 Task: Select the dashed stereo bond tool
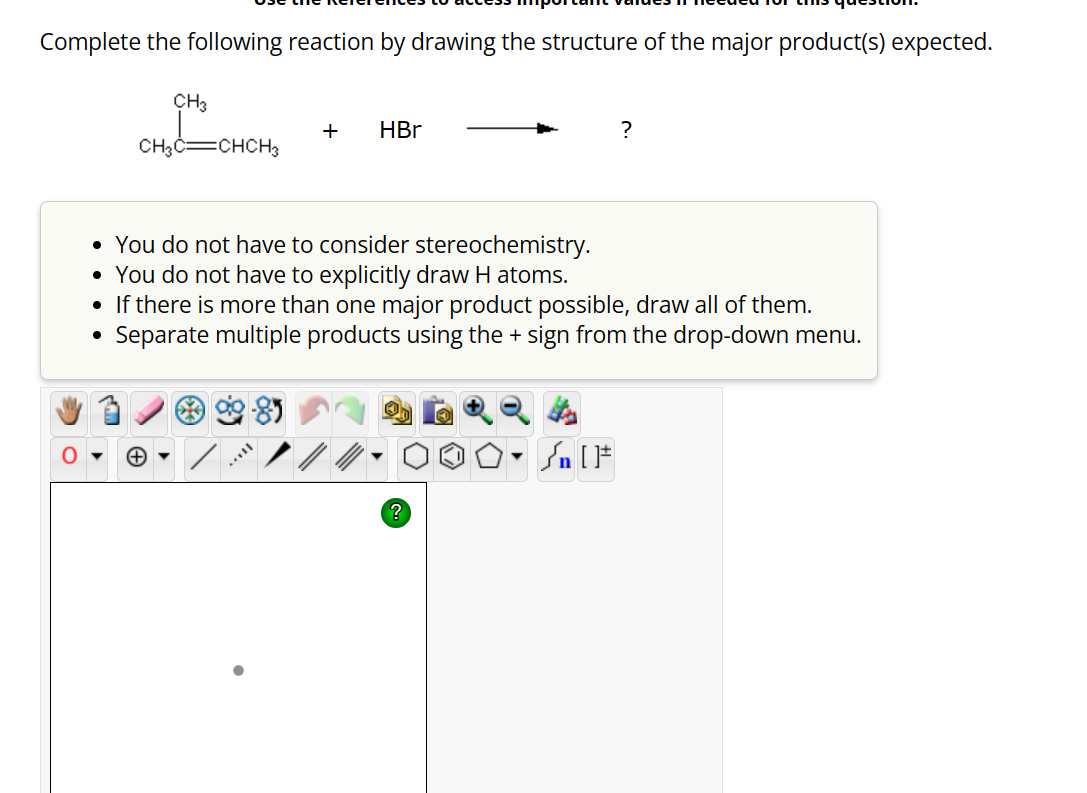point(239,456)
